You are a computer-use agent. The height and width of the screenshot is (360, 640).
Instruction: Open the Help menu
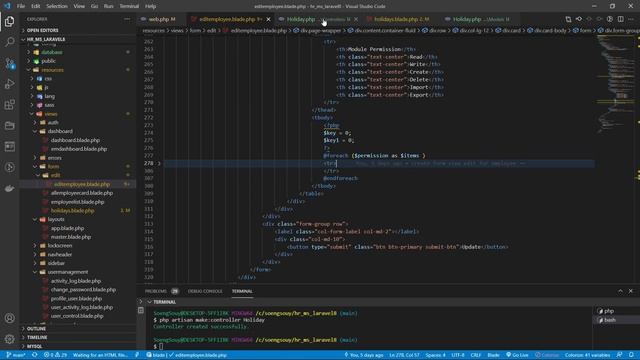coord(151,6)
